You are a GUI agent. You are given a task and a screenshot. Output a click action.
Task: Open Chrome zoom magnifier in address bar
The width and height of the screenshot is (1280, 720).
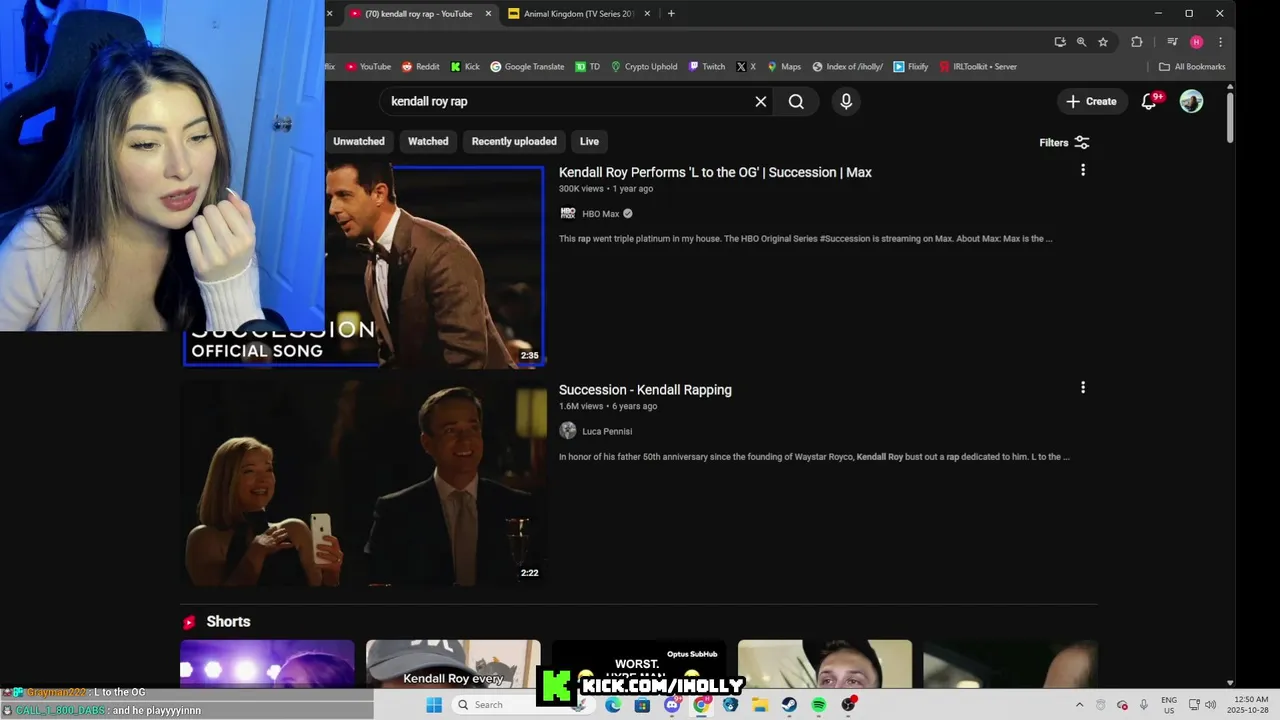click(1081, 42)
